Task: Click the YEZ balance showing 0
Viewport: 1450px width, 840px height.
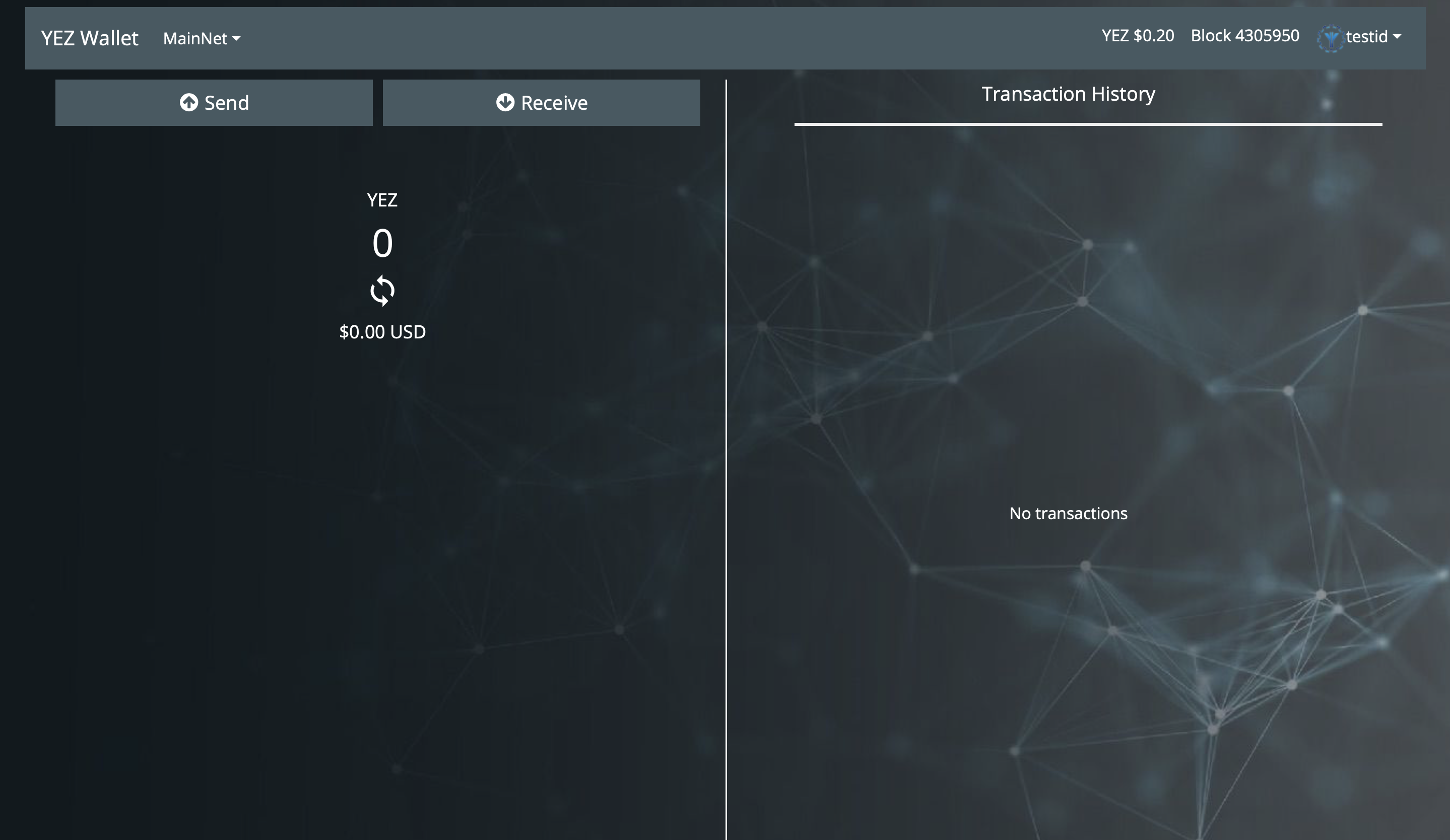Action: tap(382, 243)
